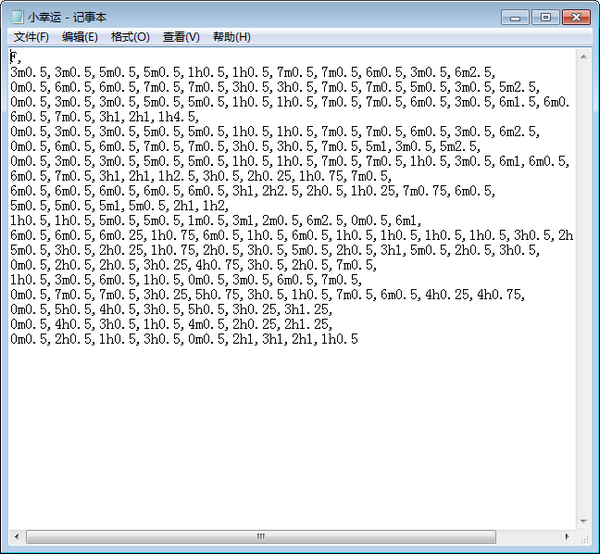This screenshot has height=554, width=600.
Task: Open the 帮助(H) menu
Action: 232,37
